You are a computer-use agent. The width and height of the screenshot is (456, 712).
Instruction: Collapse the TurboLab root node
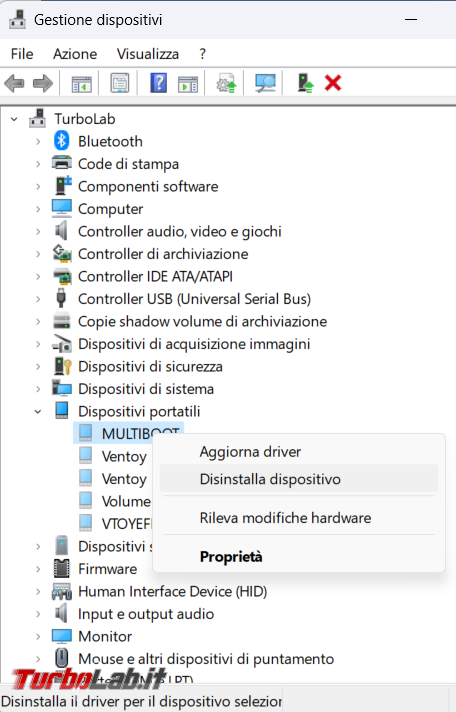coord(15,119)
